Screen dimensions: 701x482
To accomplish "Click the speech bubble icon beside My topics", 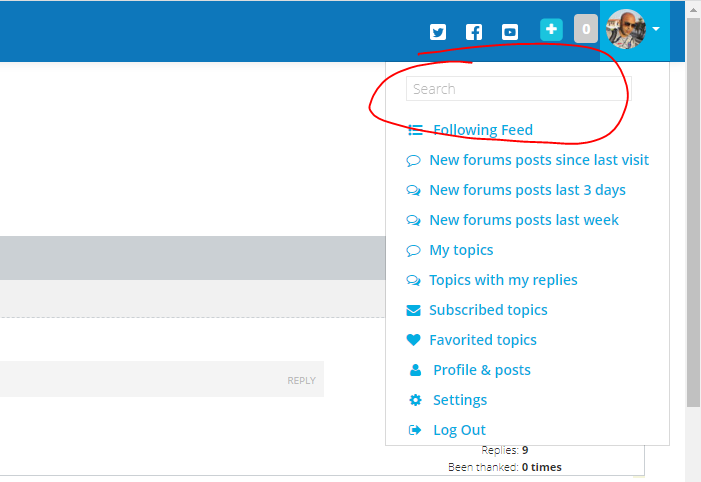I will (413, 250).
